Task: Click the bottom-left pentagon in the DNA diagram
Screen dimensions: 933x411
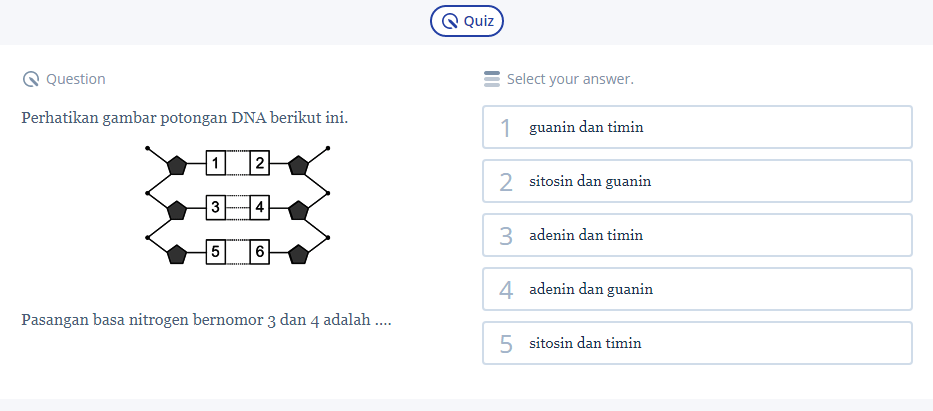Action: (x=178, y=253)
